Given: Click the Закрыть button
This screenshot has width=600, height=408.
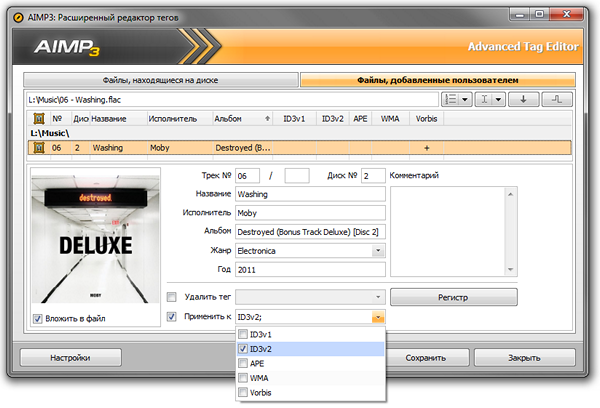Looking at the screenshot, I should (x=525, y=357).
